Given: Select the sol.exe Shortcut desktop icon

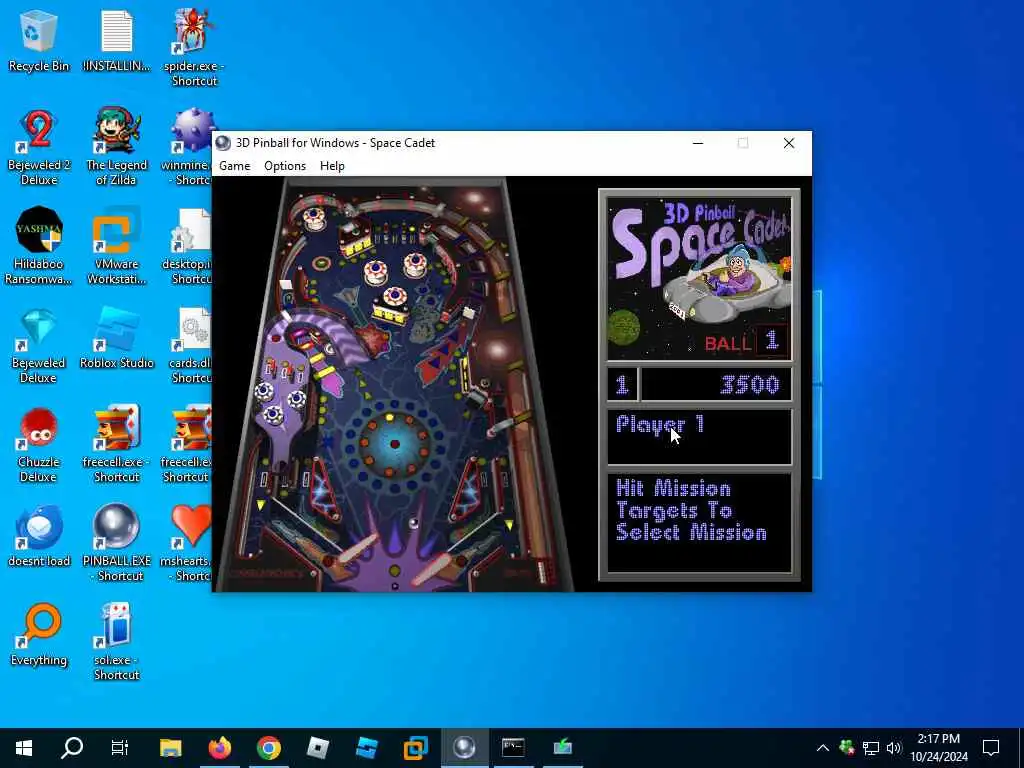Looking at the screenshot, I should (116, 641).
